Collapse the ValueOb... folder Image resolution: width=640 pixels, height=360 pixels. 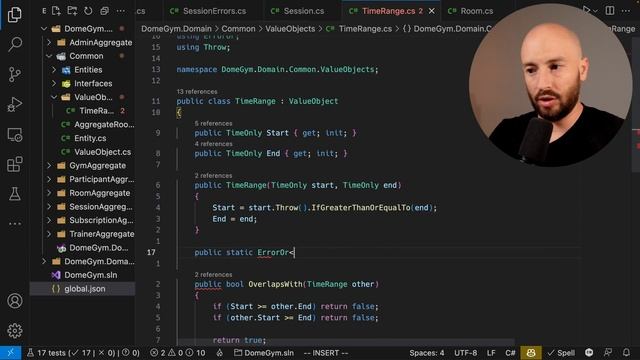(54, 97)
